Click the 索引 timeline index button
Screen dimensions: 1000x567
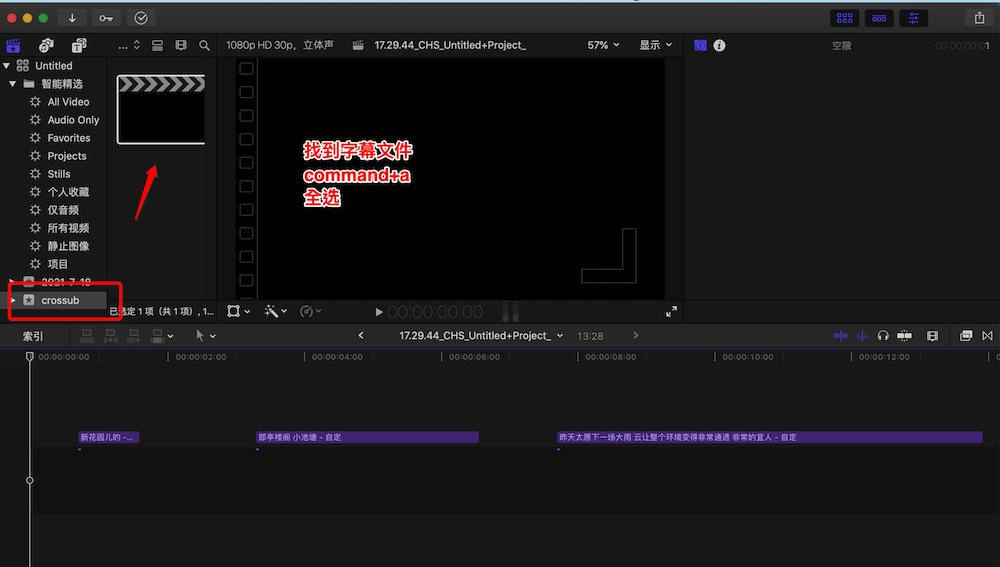tap(33, 336)
